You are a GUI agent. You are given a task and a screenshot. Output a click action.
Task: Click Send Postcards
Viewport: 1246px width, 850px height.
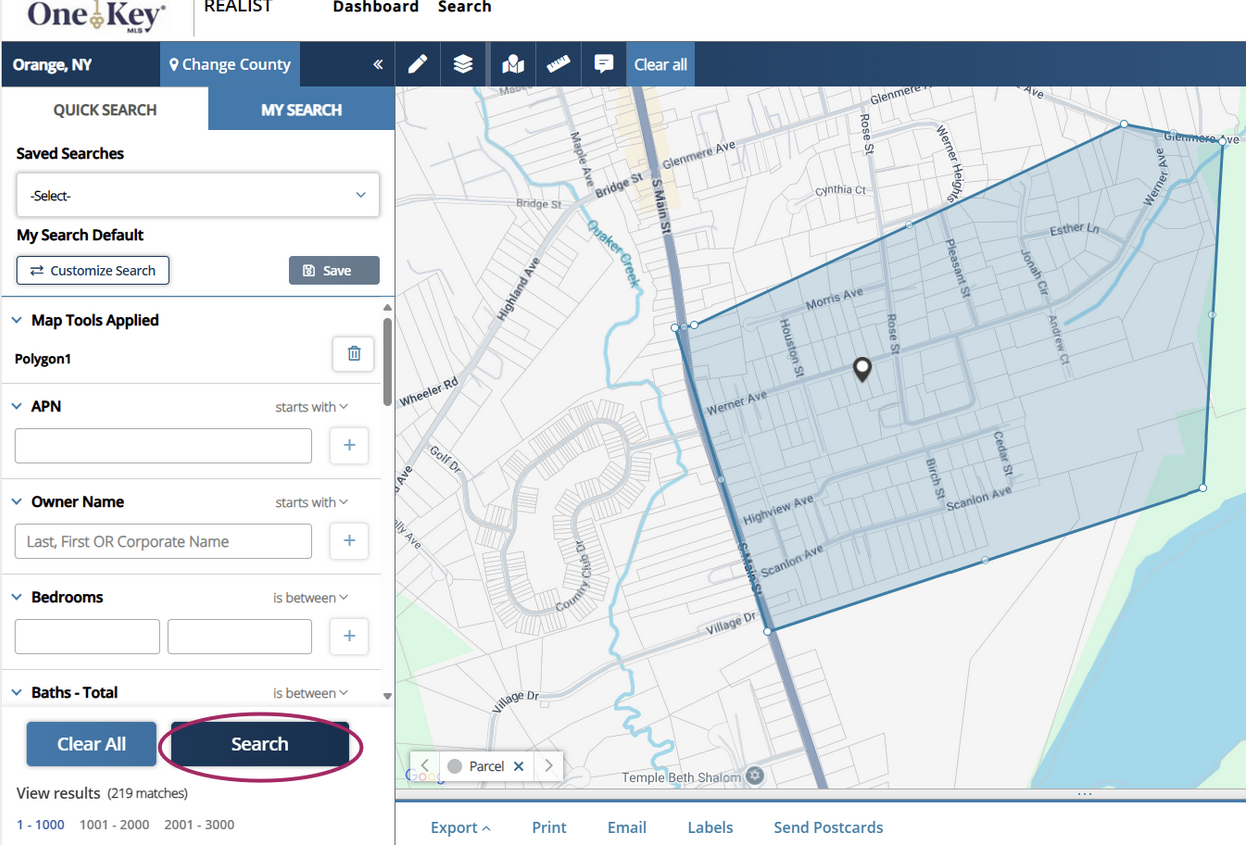828,827
